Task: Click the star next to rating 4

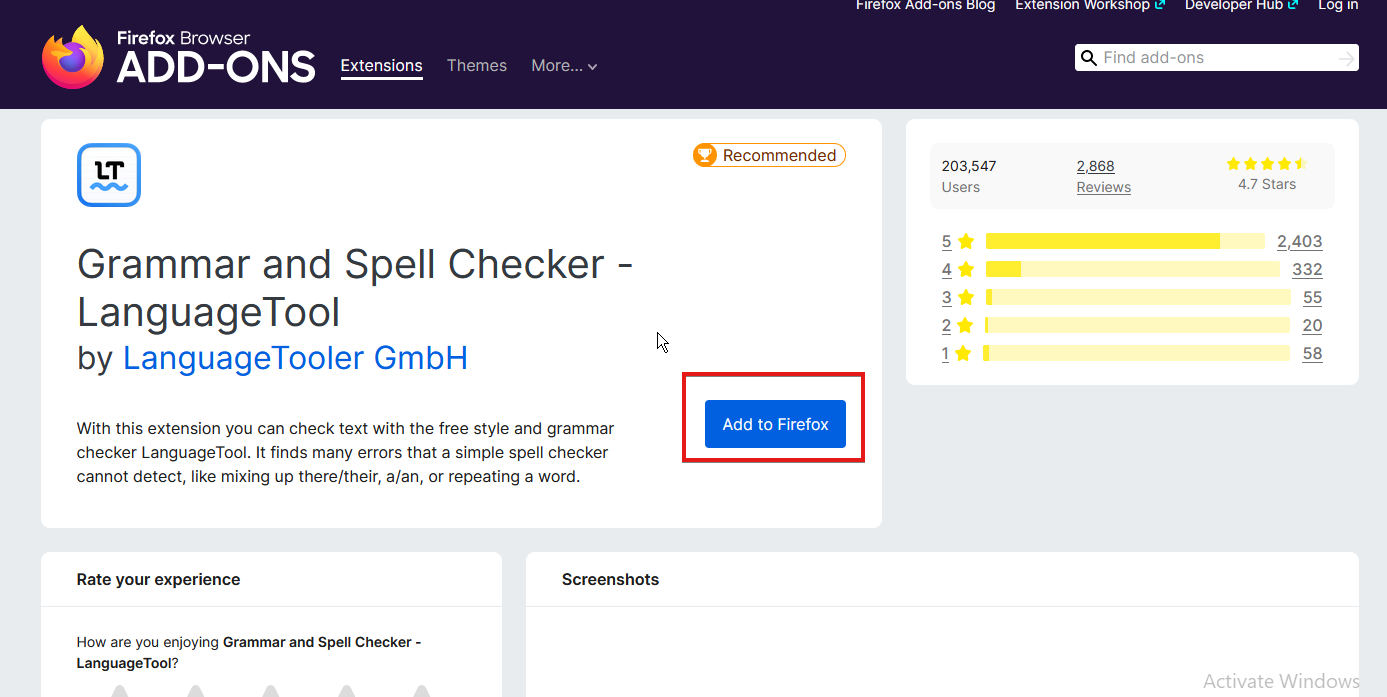Action: coord(965,269)
